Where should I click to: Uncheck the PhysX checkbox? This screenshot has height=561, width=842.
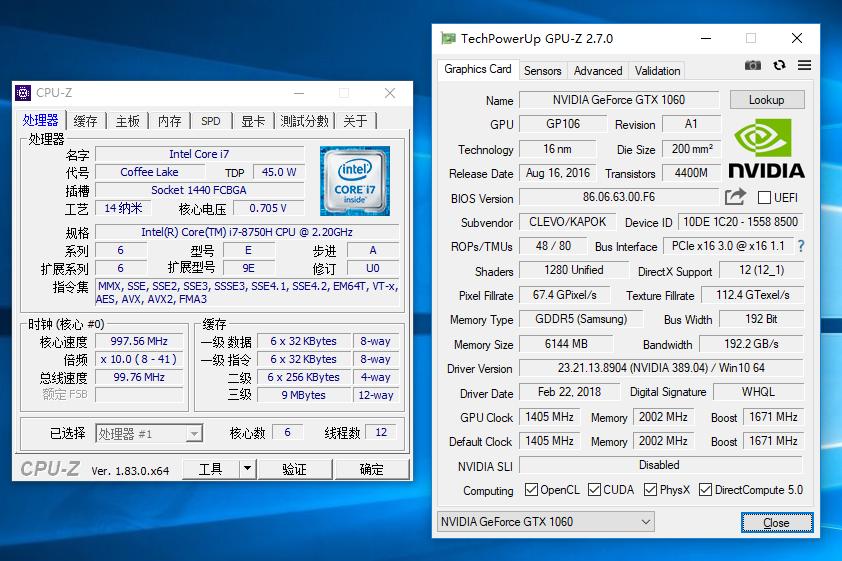click(651, 490)
